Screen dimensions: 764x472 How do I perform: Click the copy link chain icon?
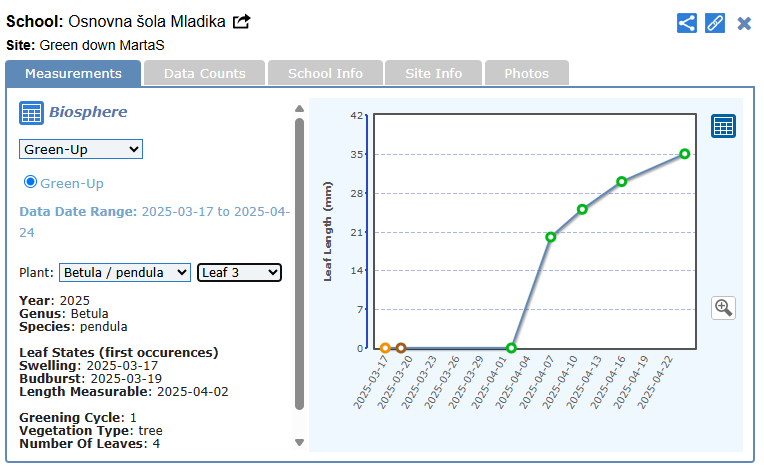point(715,23)
